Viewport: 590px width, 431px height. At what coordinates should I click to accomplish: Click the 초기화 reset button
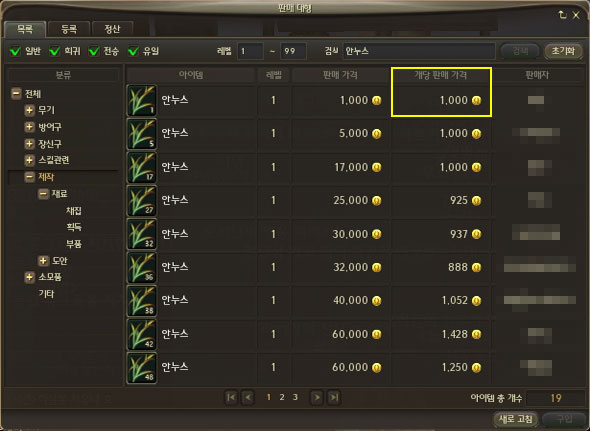click(563, 51)
